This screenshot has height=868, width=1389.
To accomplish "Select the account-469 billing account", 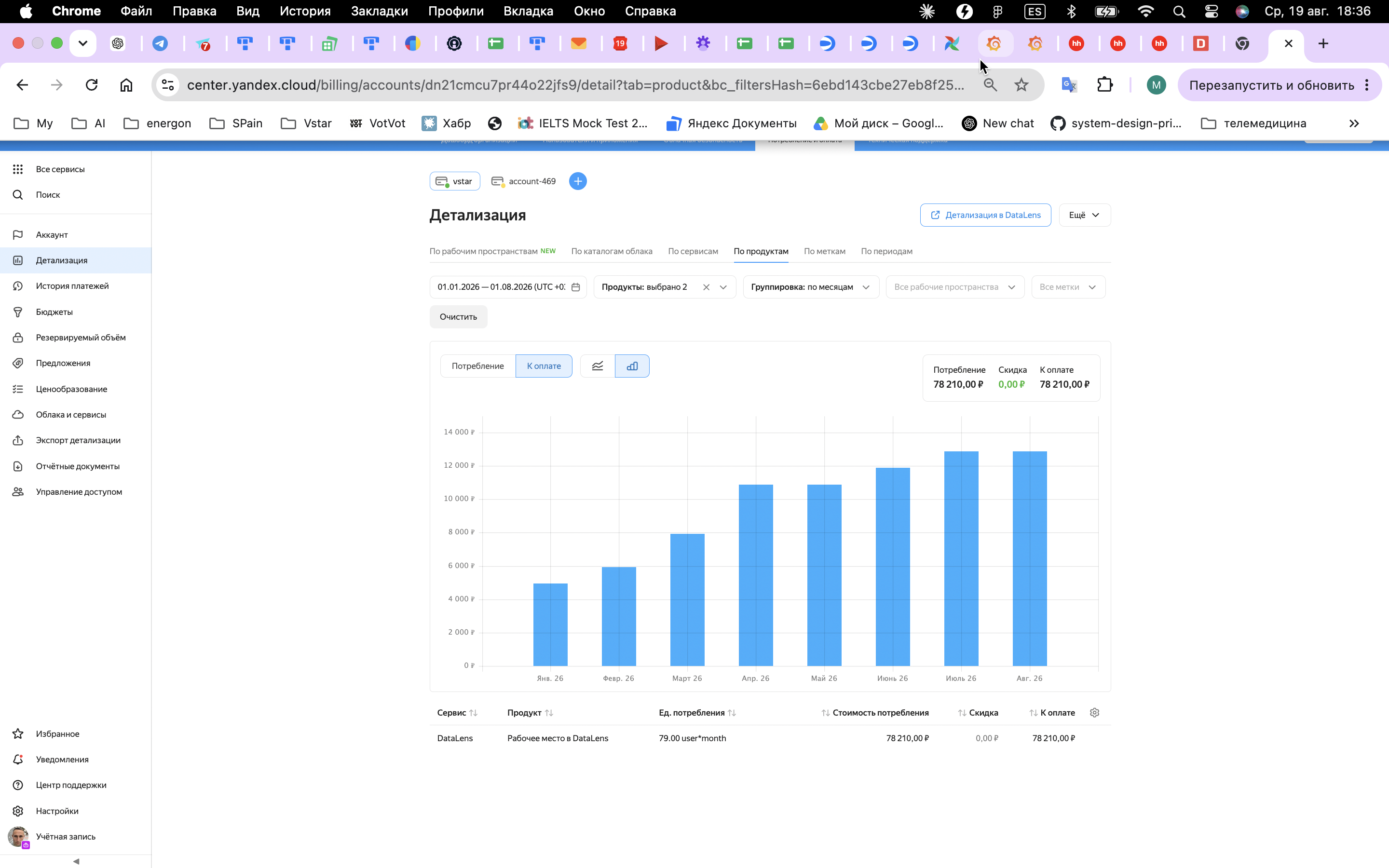I will (524, 181).
